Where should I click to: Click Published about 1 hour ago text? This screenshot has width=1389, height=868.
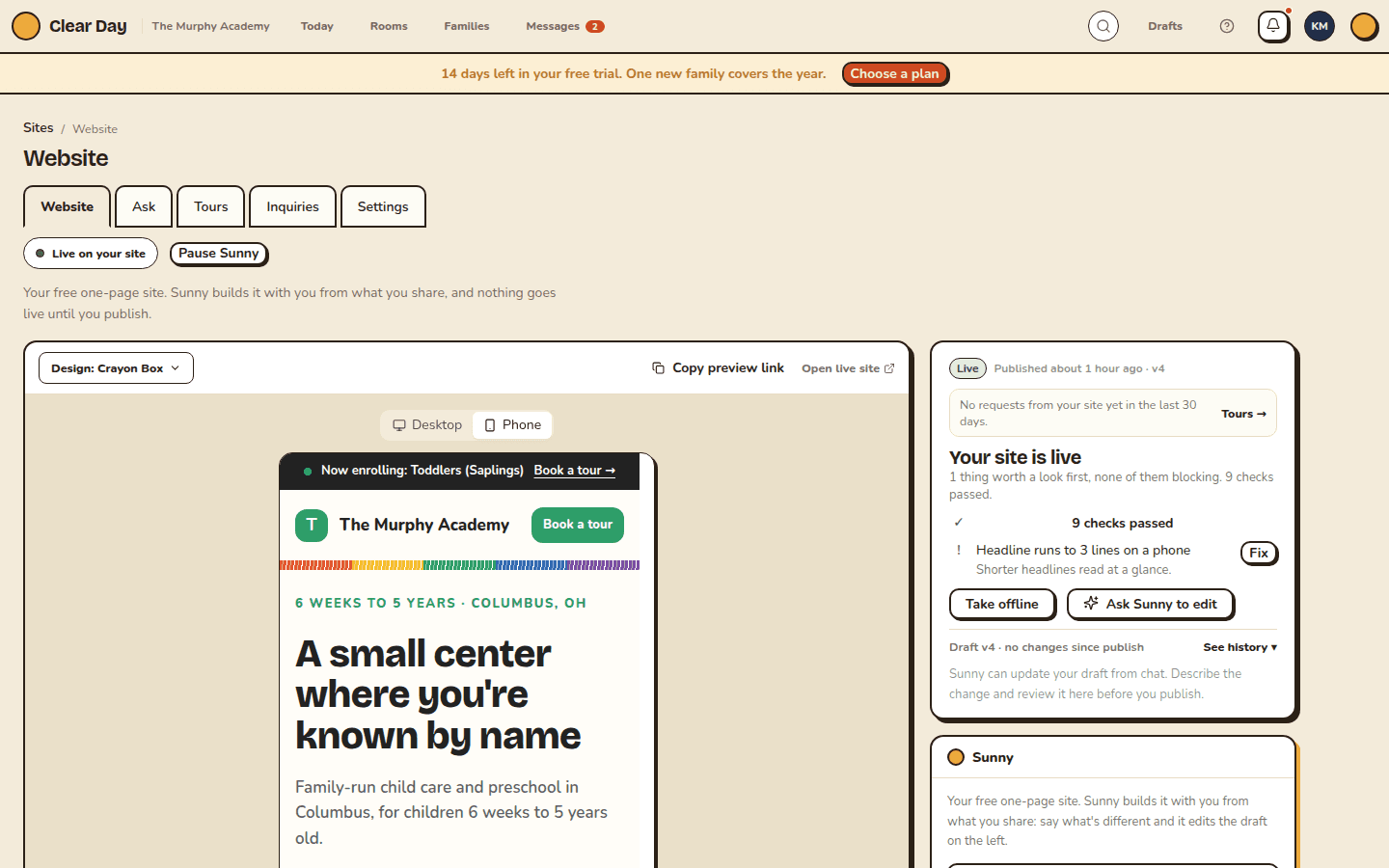click(1079, 368)
